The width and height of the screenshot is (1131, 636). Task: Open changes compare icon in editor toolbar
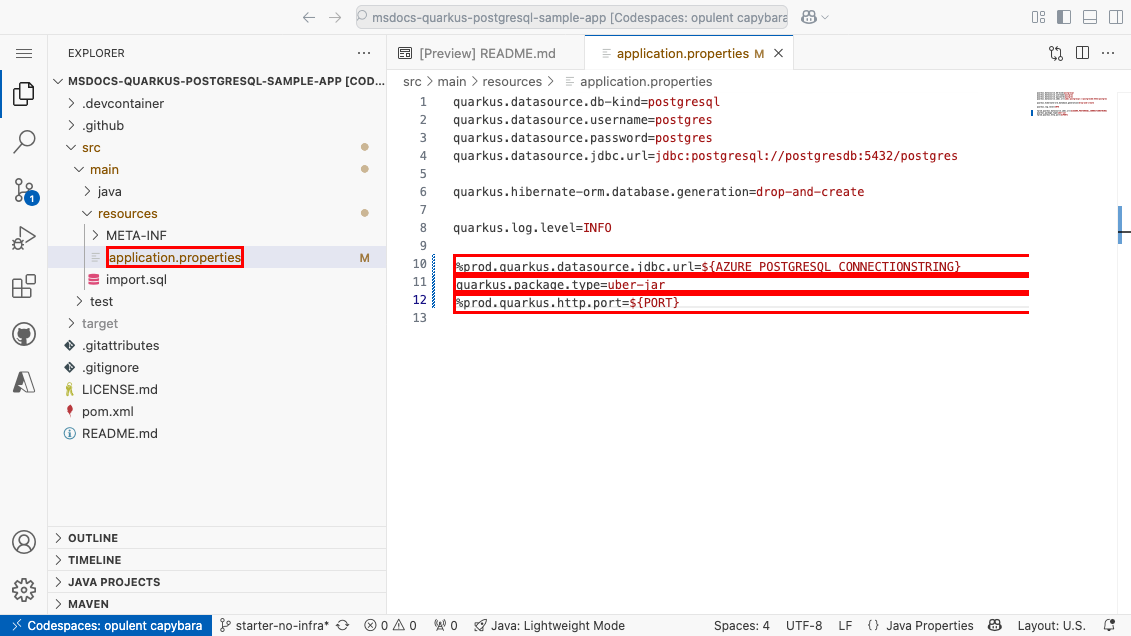[1056, 53]
